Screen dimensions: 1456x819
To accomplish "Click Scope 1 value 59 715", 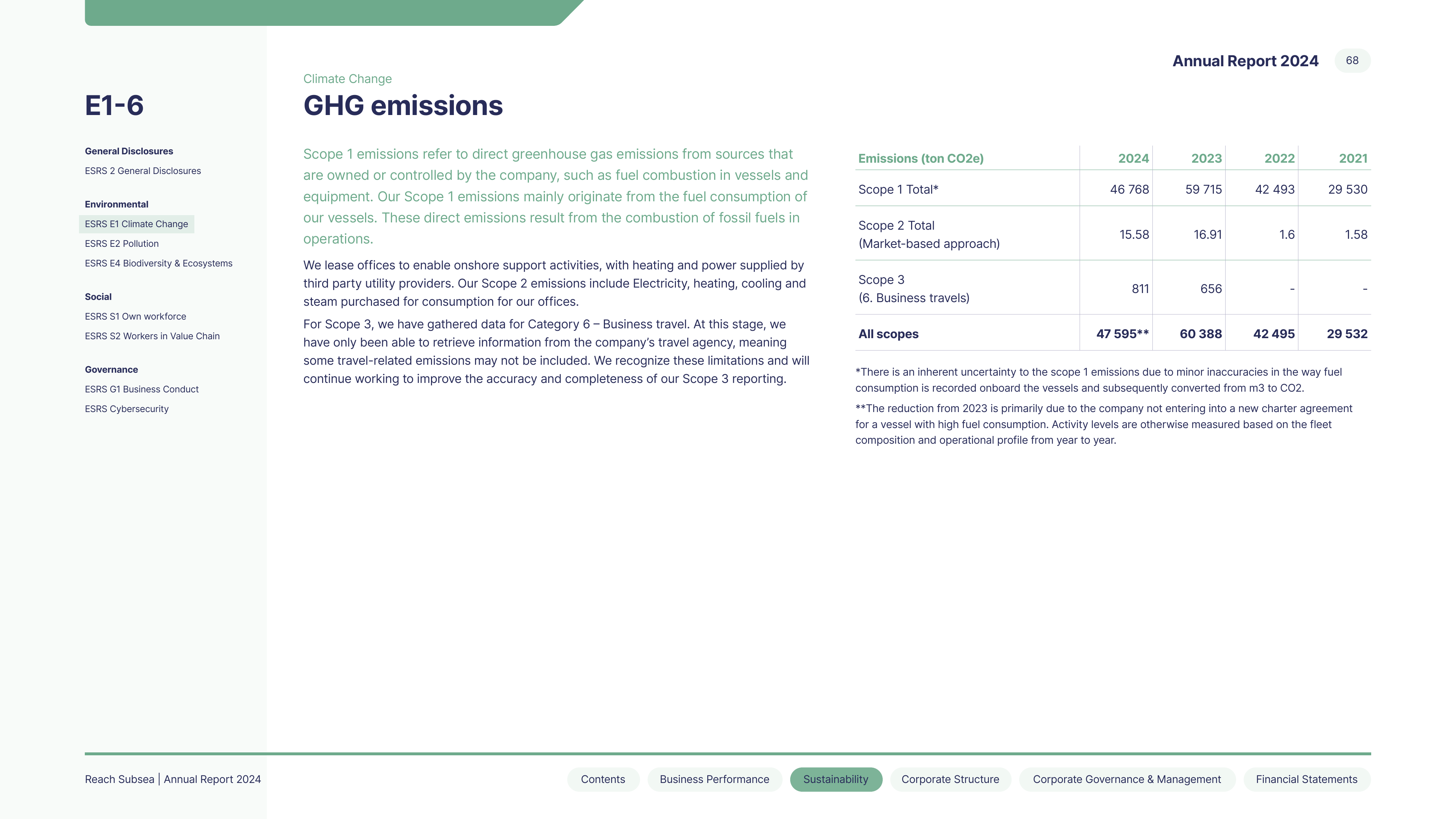I will coord(1203,190).
